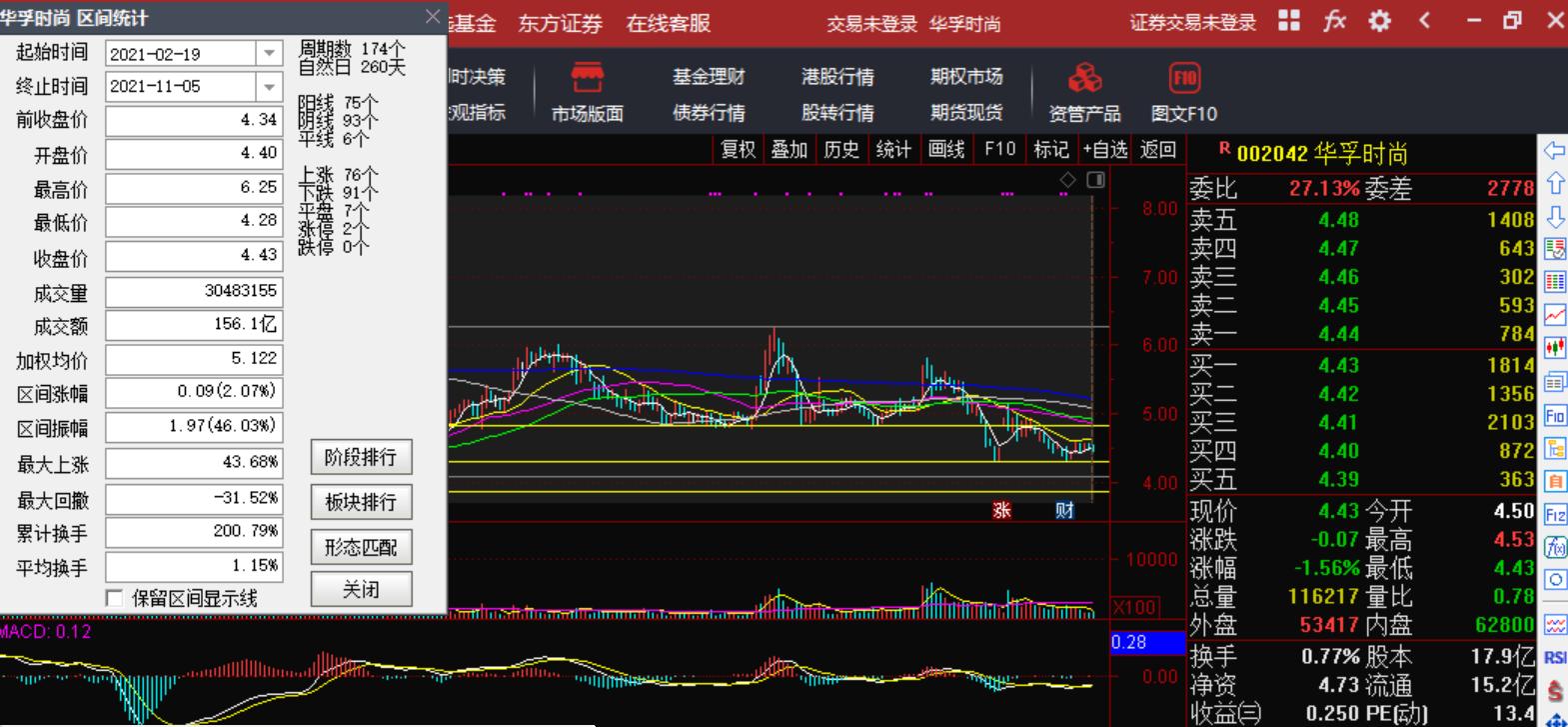Click the blue down arrow sidebar icon
Screen dimensions: 1568x727
coord(1555,217)
